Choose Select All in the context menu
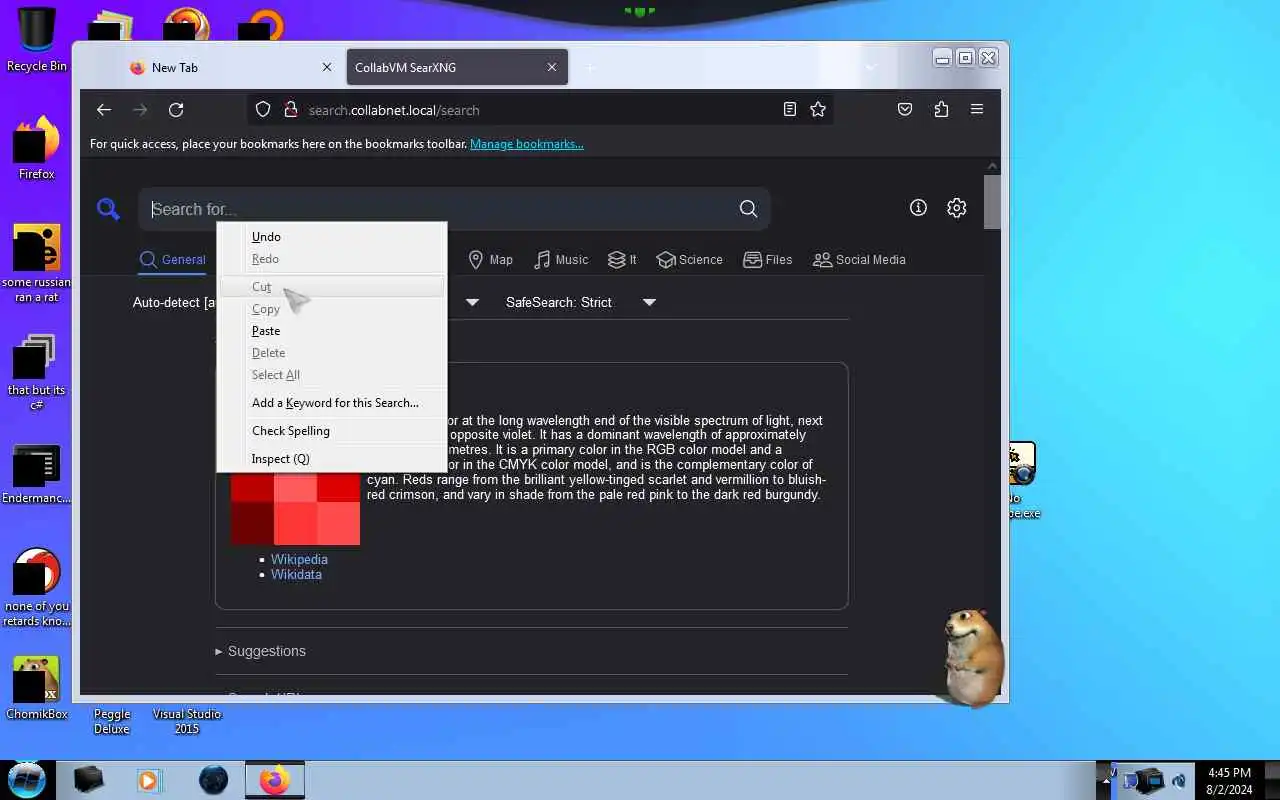 pyautogui.click(x=331, y=375)
